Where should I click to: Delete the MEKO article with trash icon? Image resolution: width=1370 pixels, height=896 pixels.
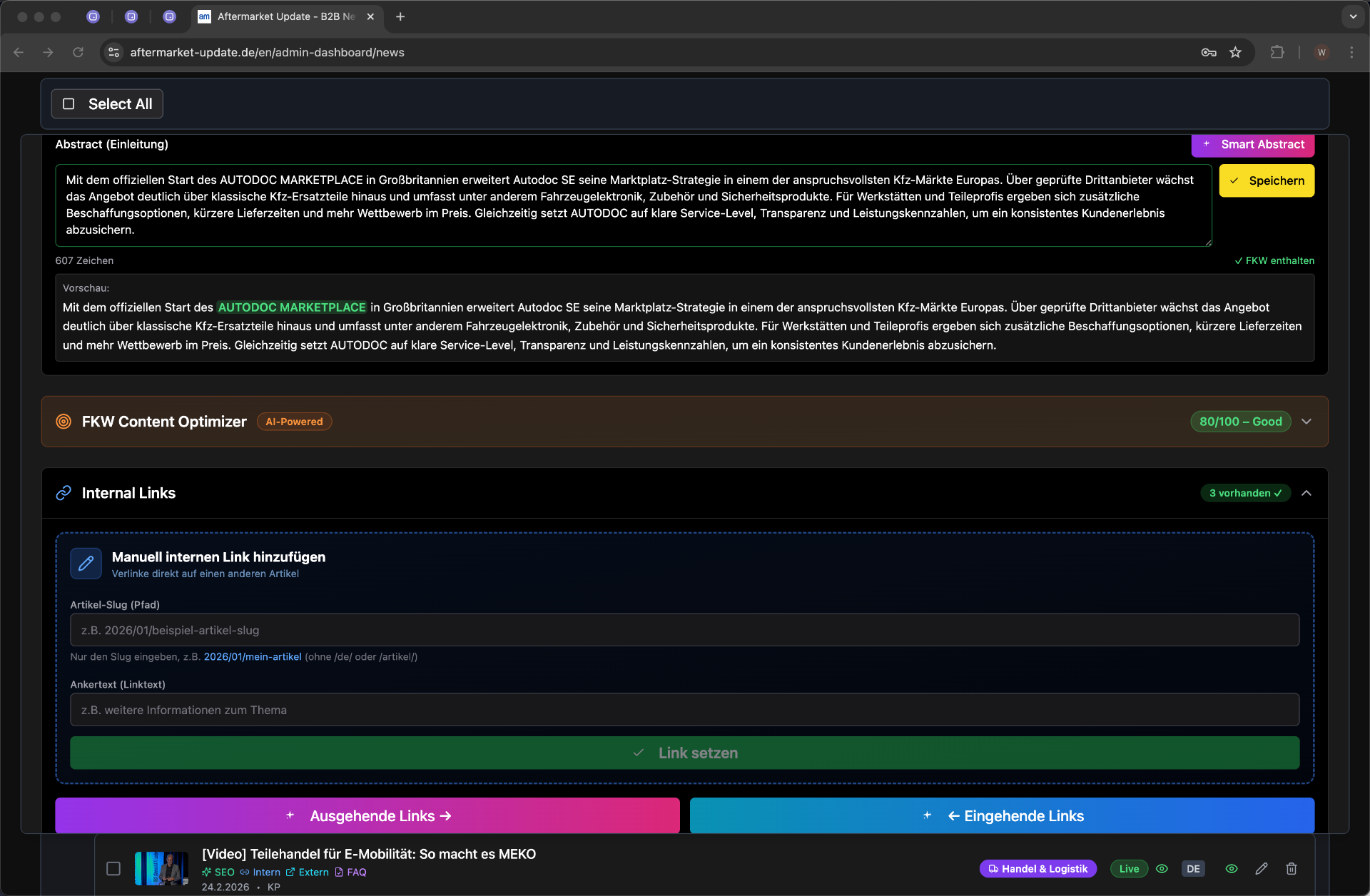tap(1292, 868)
